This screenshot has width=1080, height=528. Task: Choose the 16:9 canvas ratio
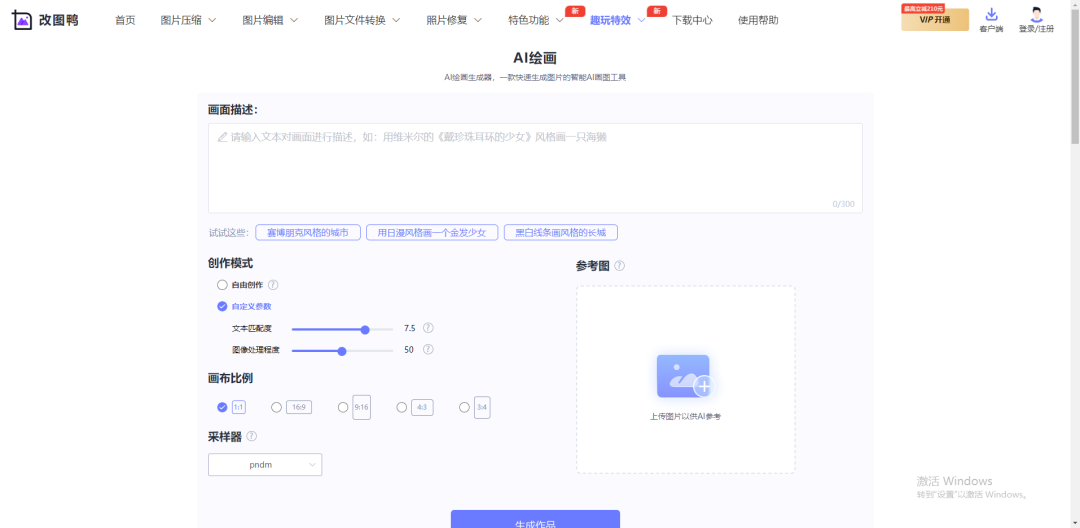pyautogui.click(x=276, y=408)
